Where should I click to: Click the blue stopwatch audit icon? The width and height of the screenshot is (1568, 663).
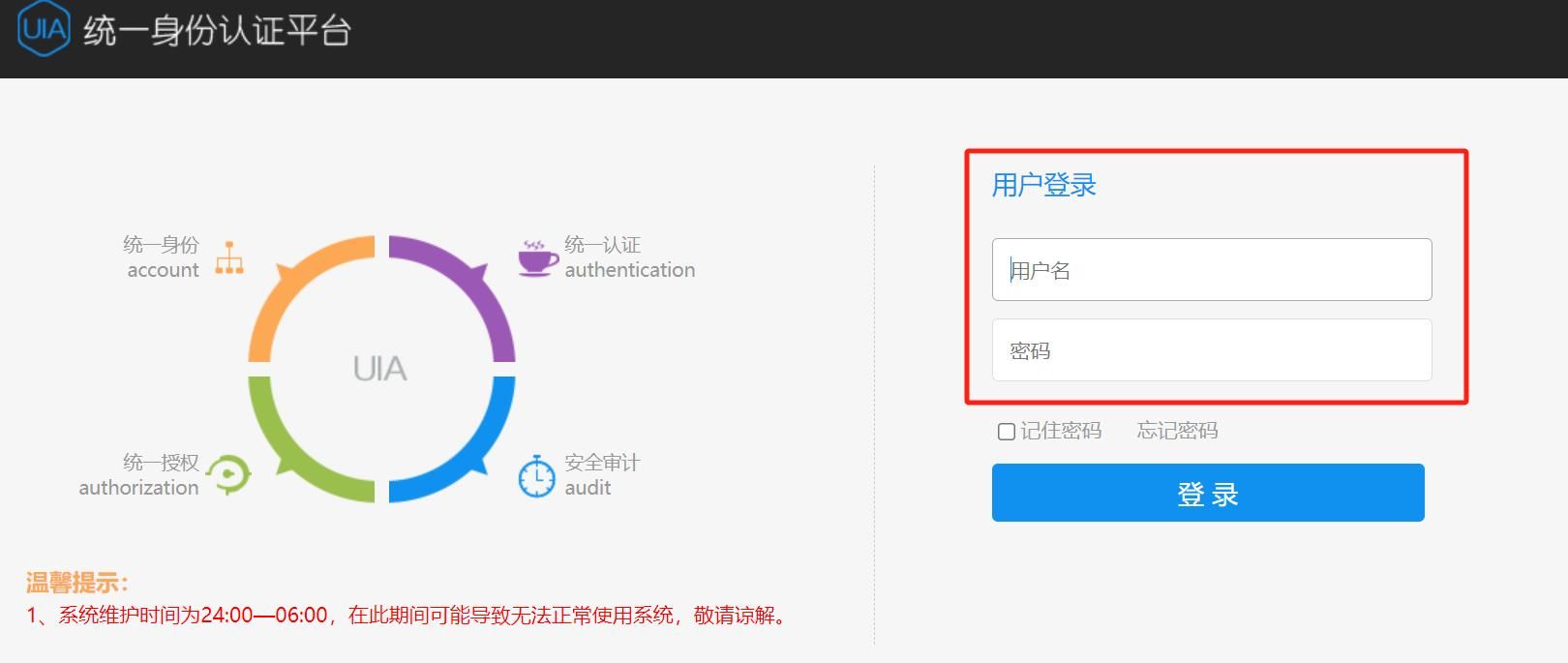(x=536, y=476)
